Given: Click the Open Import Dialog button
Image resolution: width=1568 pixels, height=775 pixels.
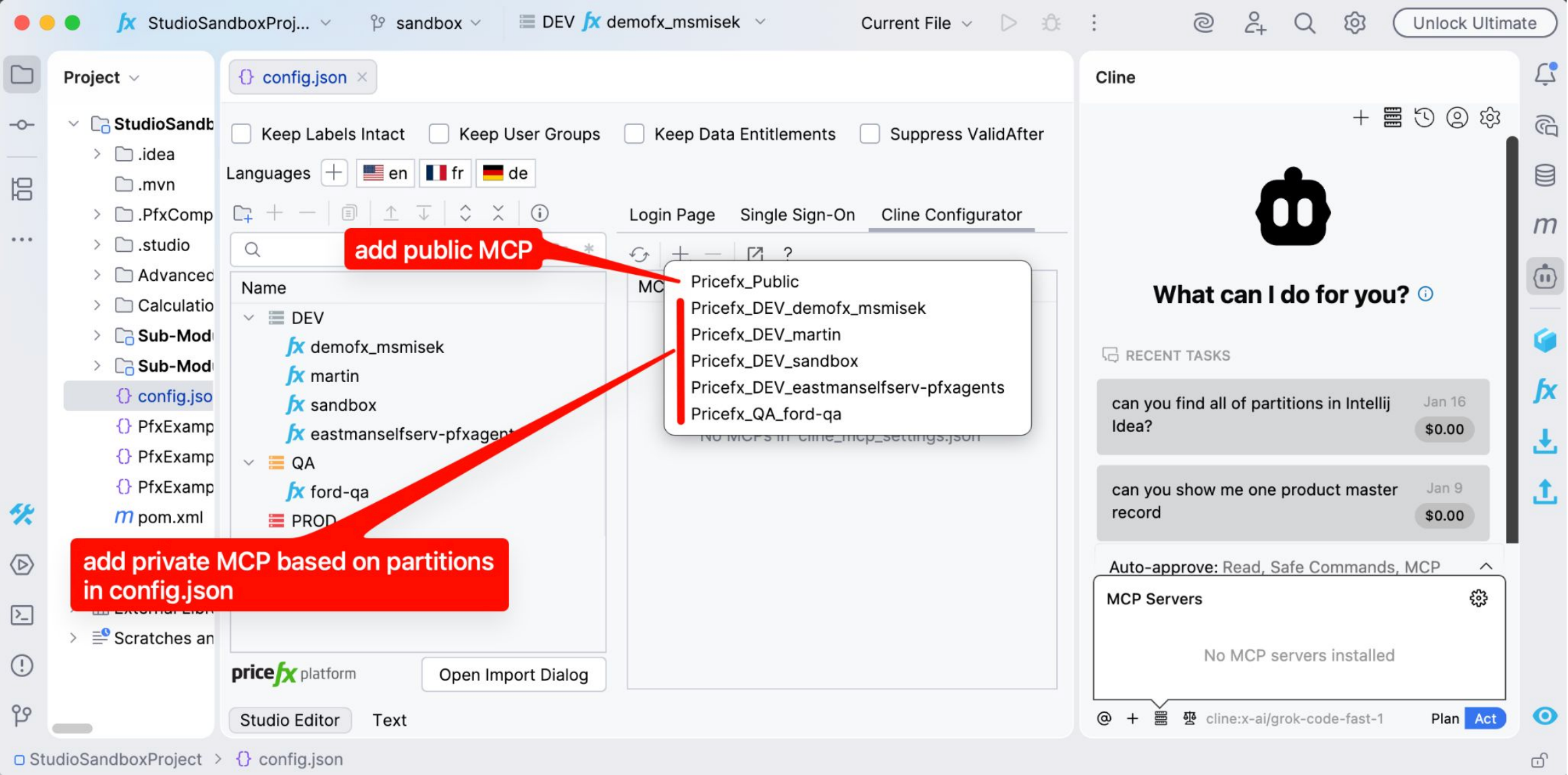Looking at the screenshot, I should [513, 674].
